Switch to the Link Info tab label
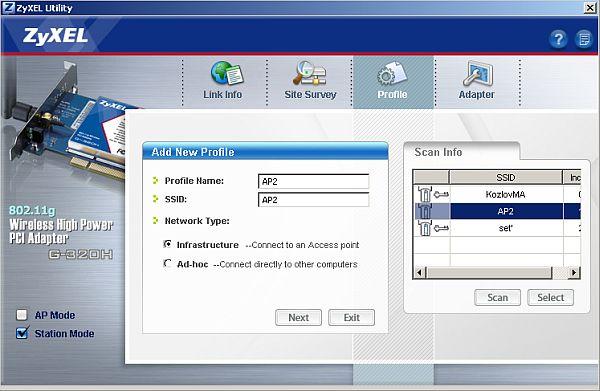 tap(222, 94)
